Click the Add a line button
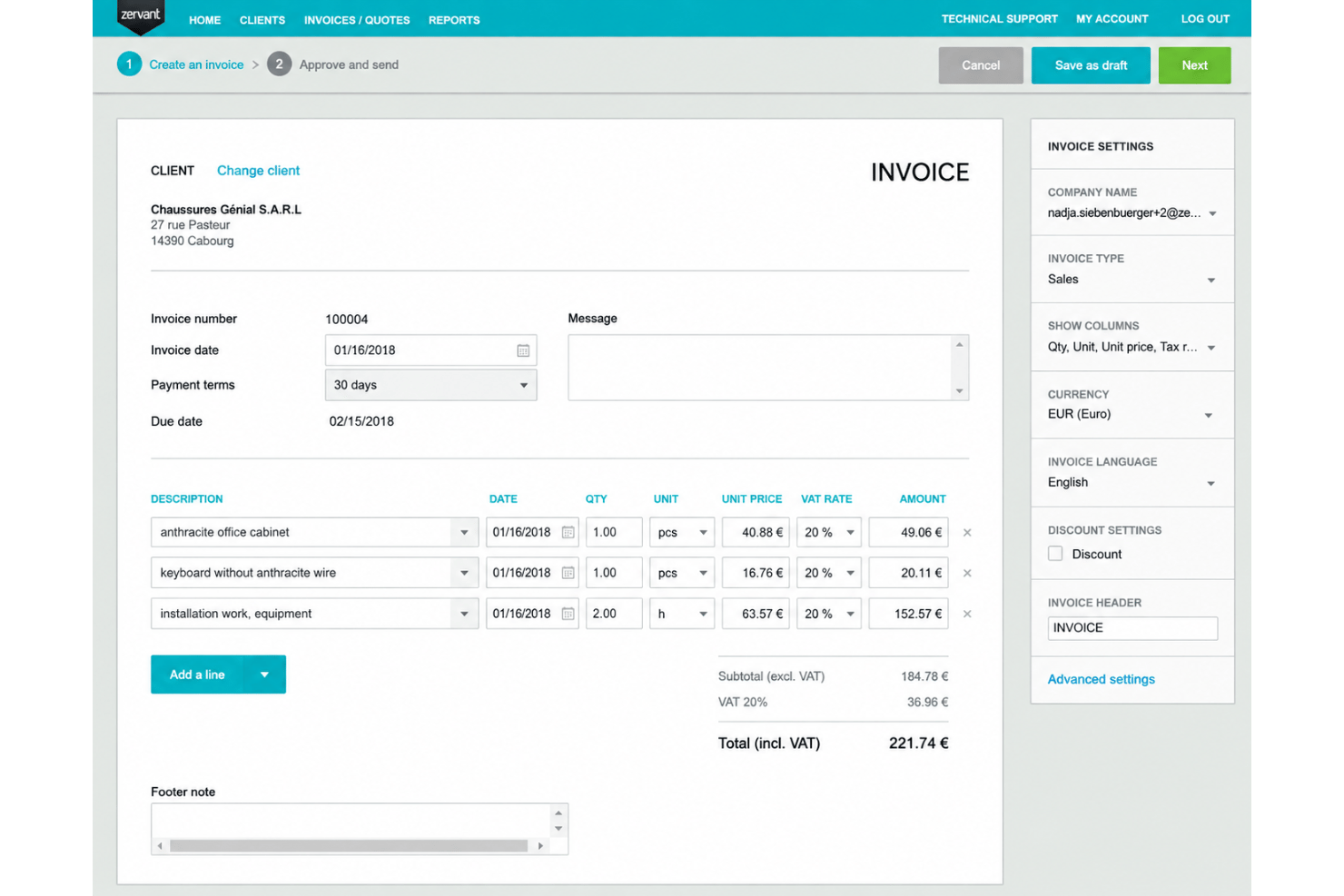This screenshot has height=896, width=1344. [x=197, y=674]
